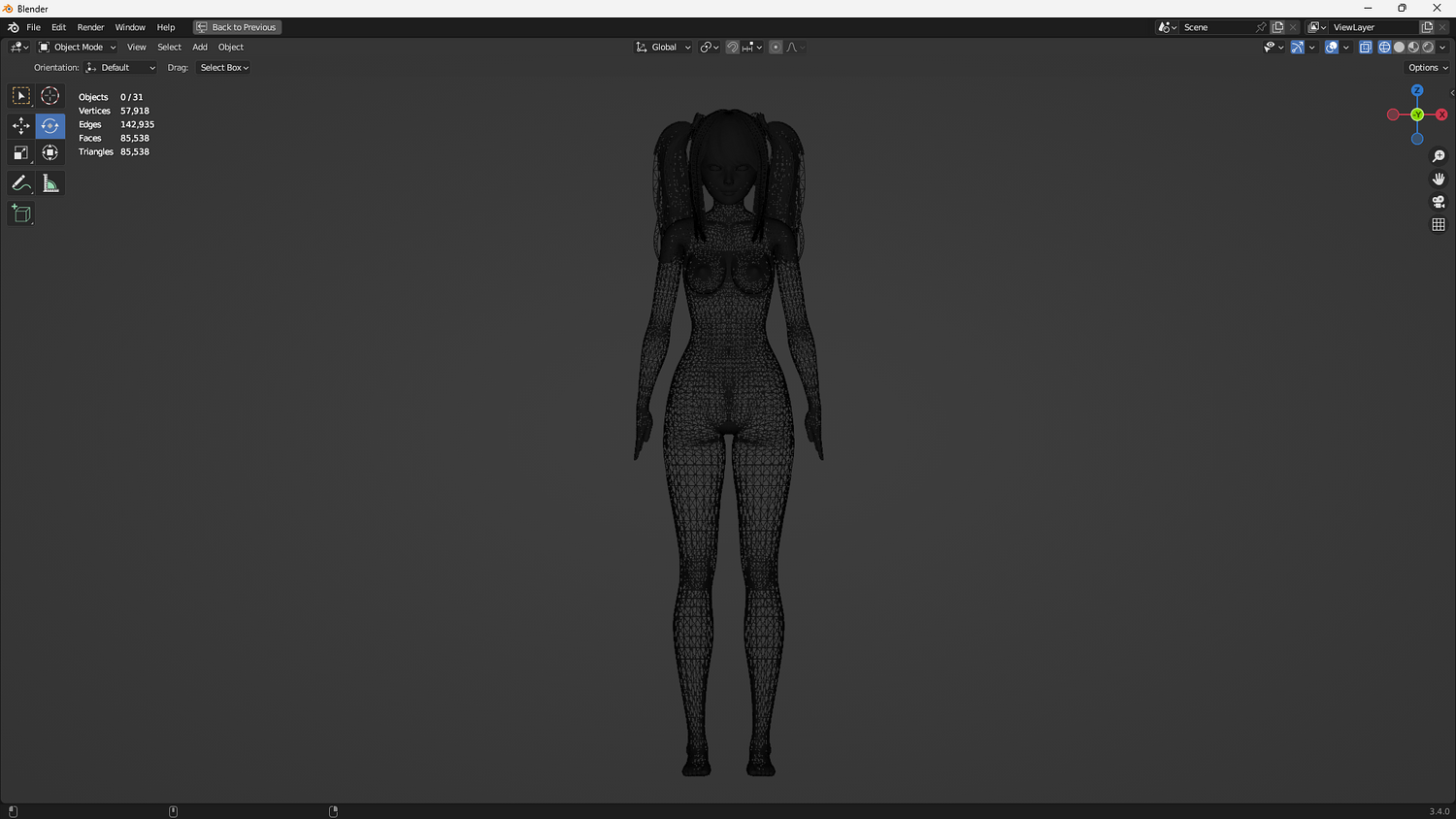Click Back to Previous button
This screenshot has width=1456, height=819.
[x=238, y=27]
